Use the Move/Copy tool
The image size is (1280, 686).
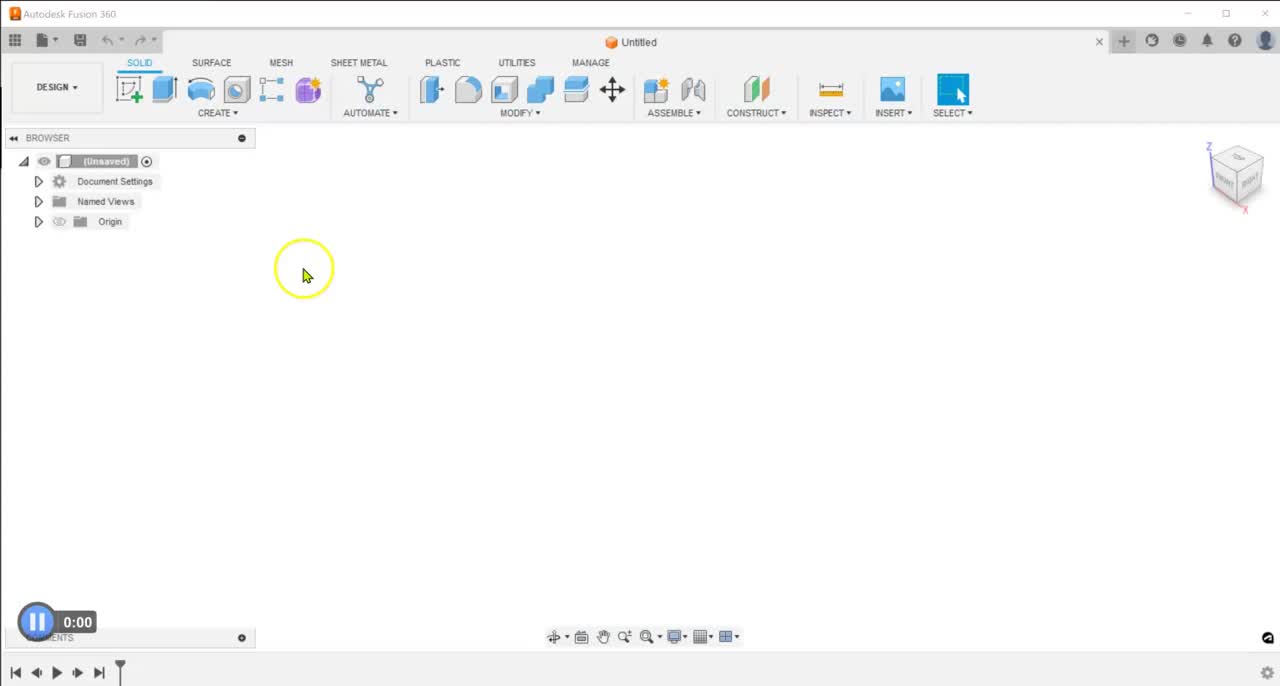[613, 89]
